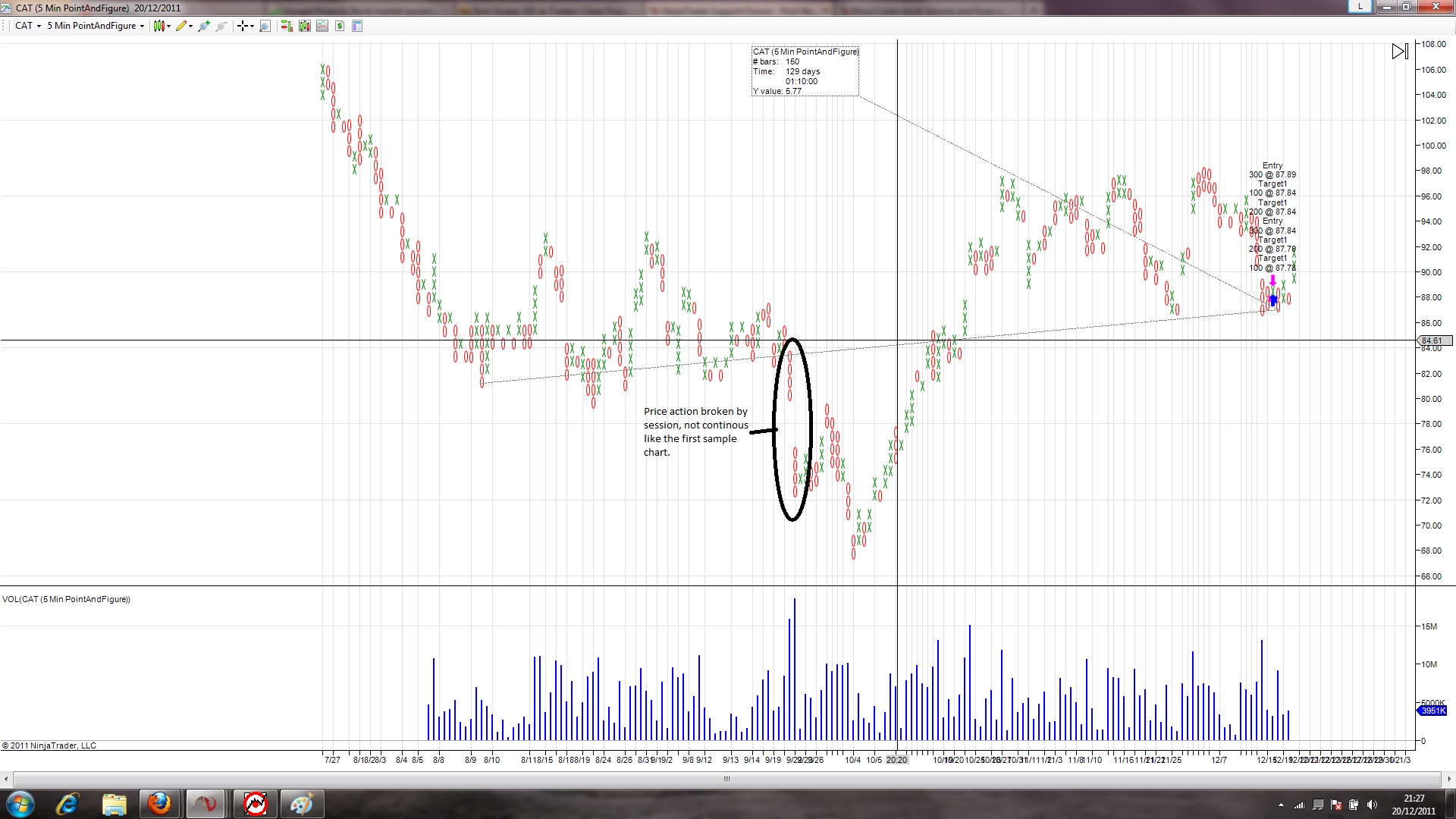1456x819 pixels.
Task: Toggle the Chart Trader panel icon
Action: pos(287,26)
